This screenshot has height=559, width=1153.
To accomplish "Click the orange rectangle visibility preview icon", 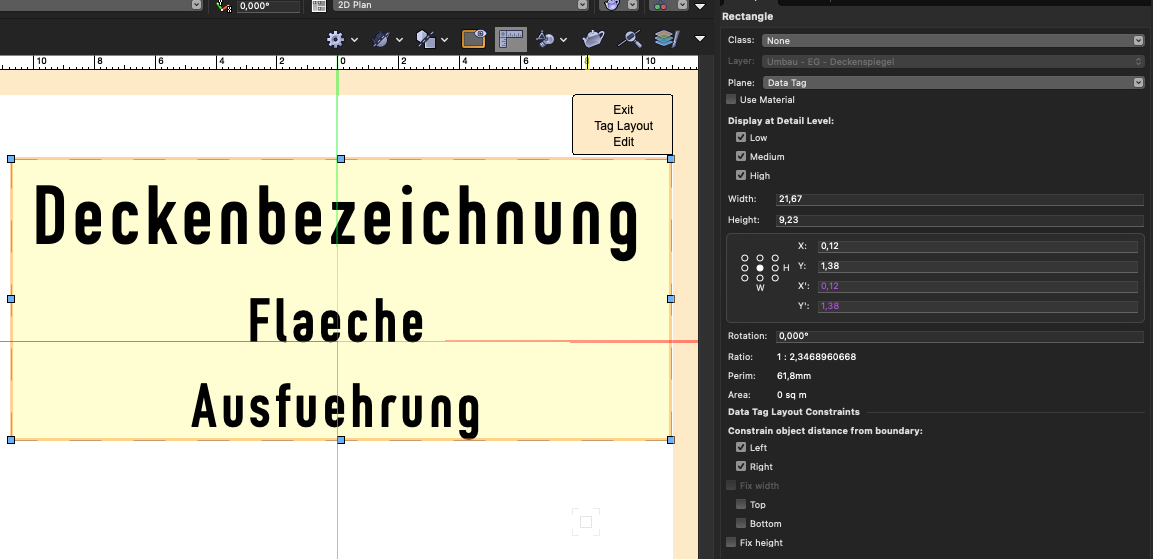I will point(474,39).
